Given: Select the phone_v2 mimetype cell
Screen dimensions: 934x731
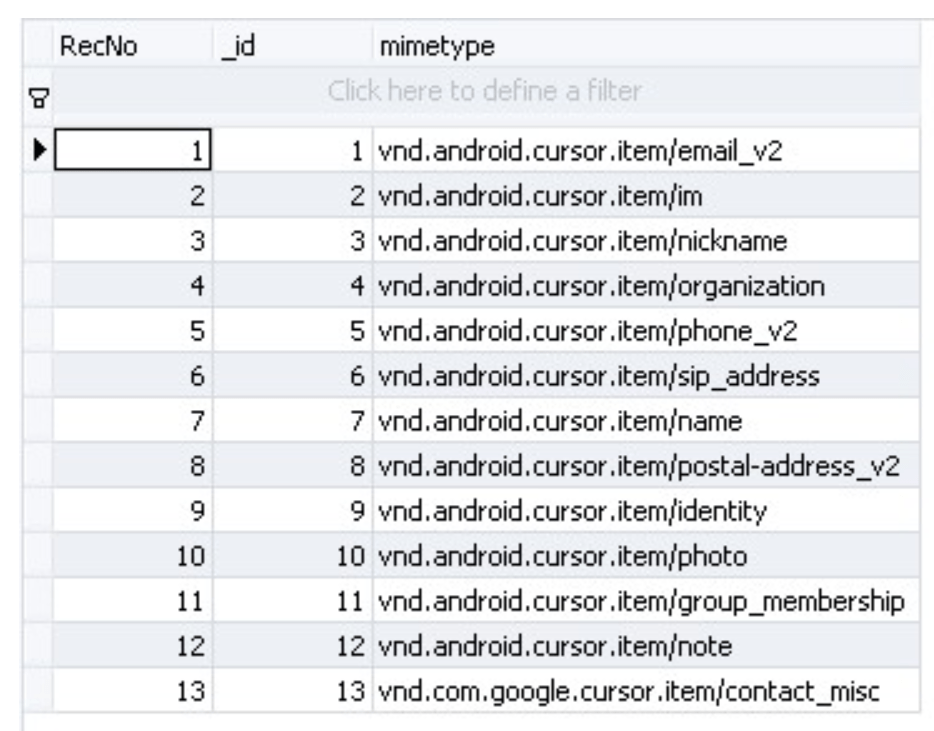Looking at the screenshot, I should click(x=647, y=331).
